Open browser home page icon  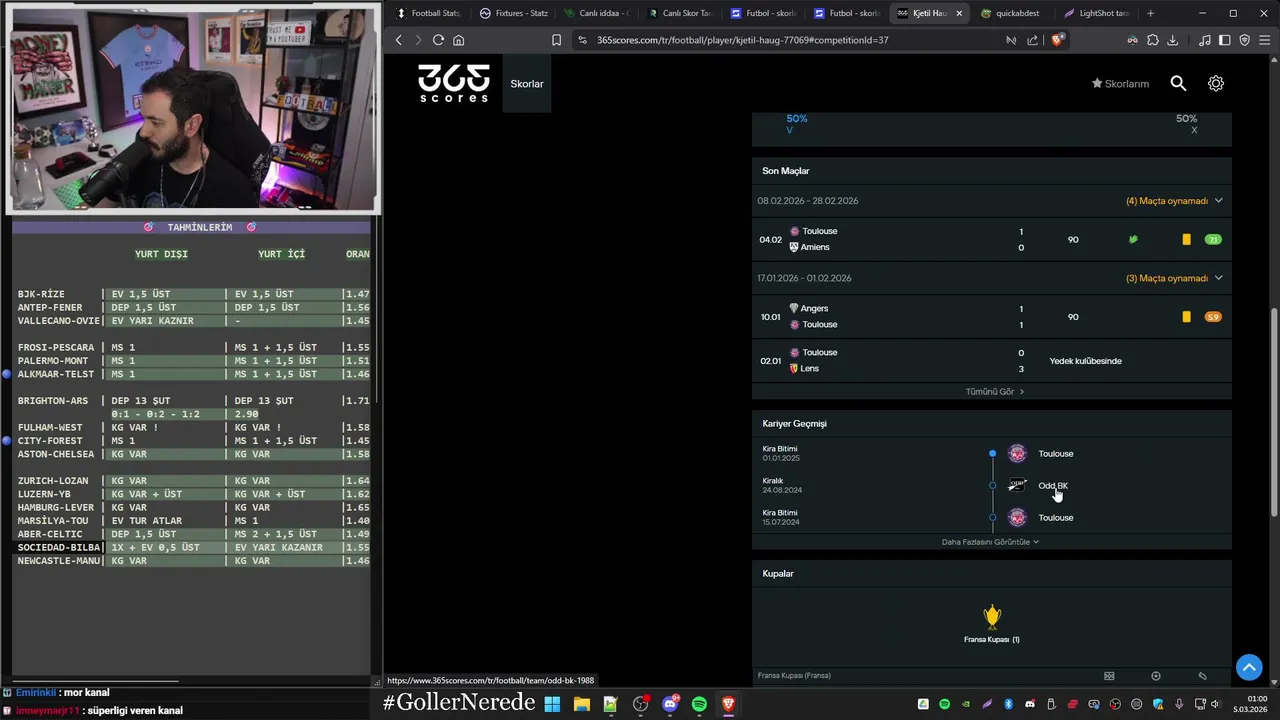[x=459, y=40]
